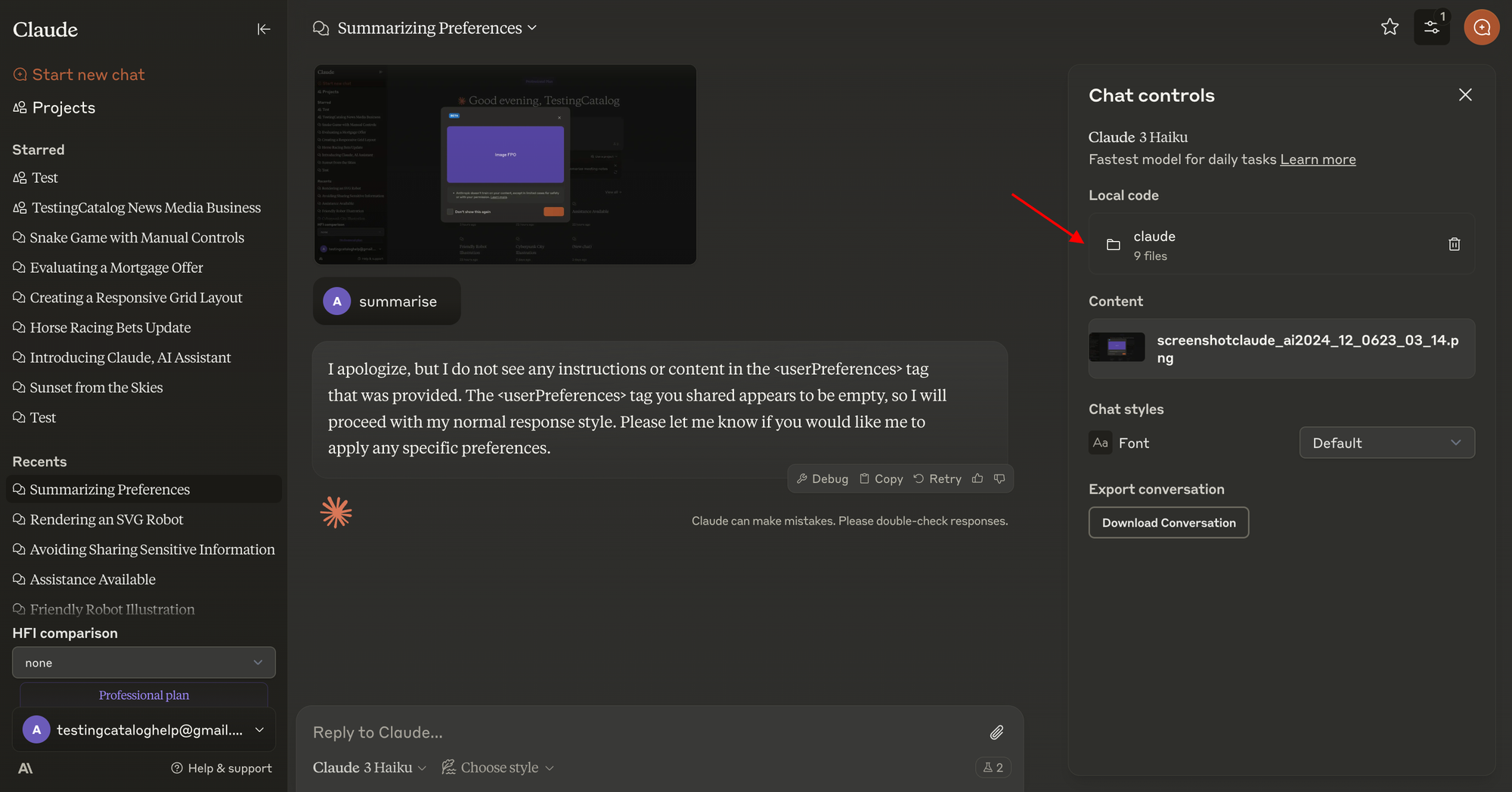
Task: Open the Learn more link
Action: pos(1318,159)
